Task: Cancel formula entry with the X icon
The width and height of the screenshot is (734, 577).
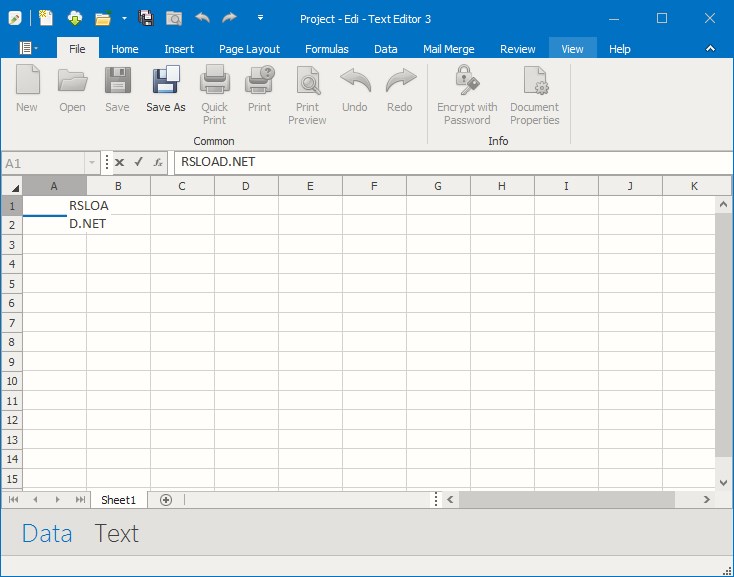Action: [119, 162]
